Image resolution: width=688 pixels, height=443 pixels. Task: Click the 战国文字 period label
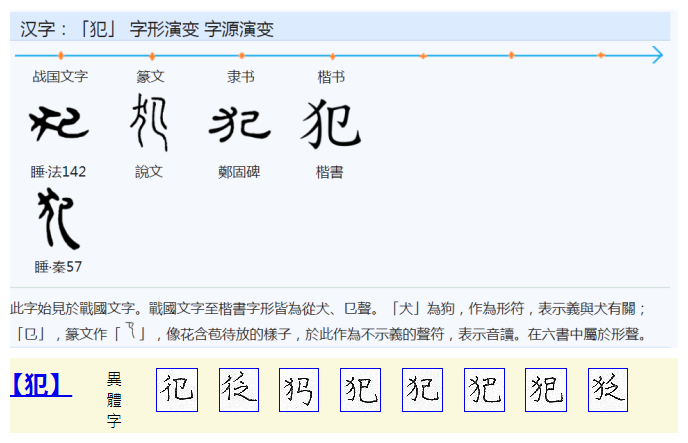[60, 77]
